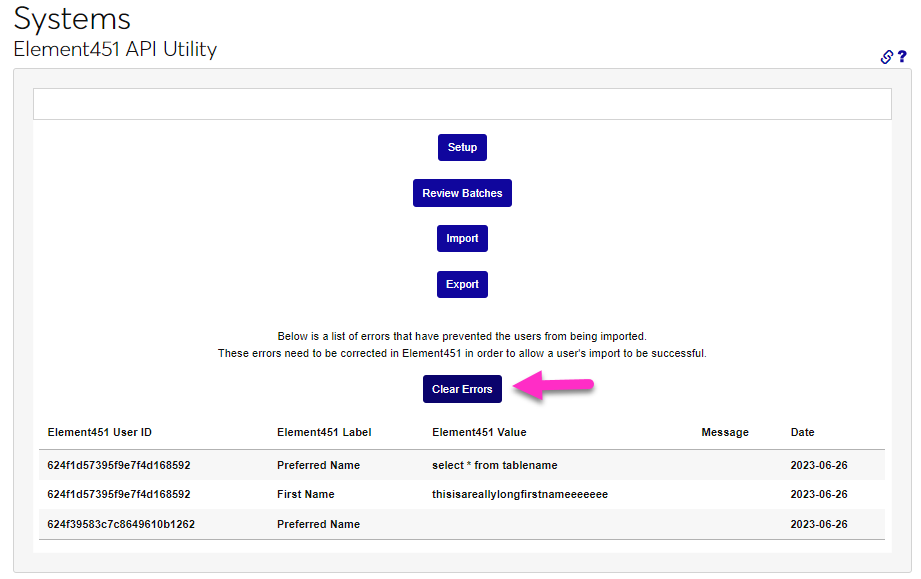
Task: Select user ID 624f39583c7c8649610b1262
Action: (x=121, y=524)
